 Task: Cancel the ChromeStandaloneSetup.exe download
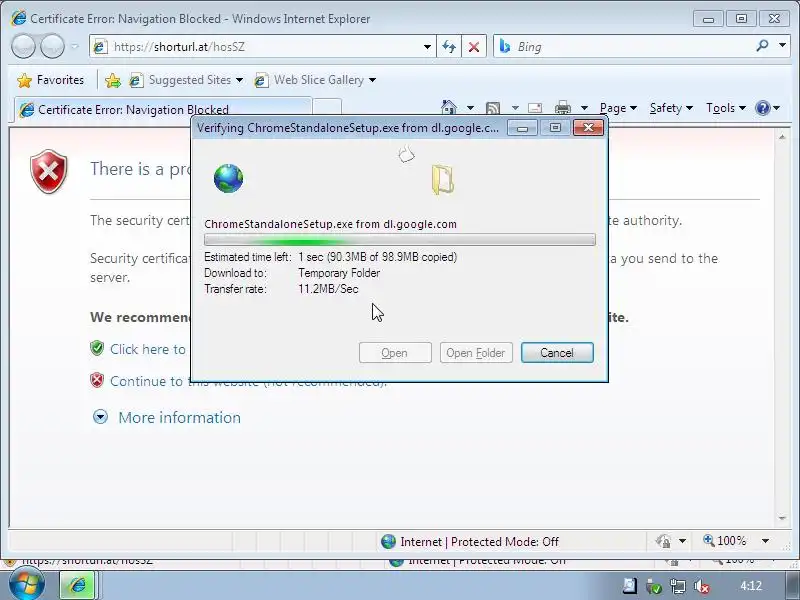click(x=557, y=353)
